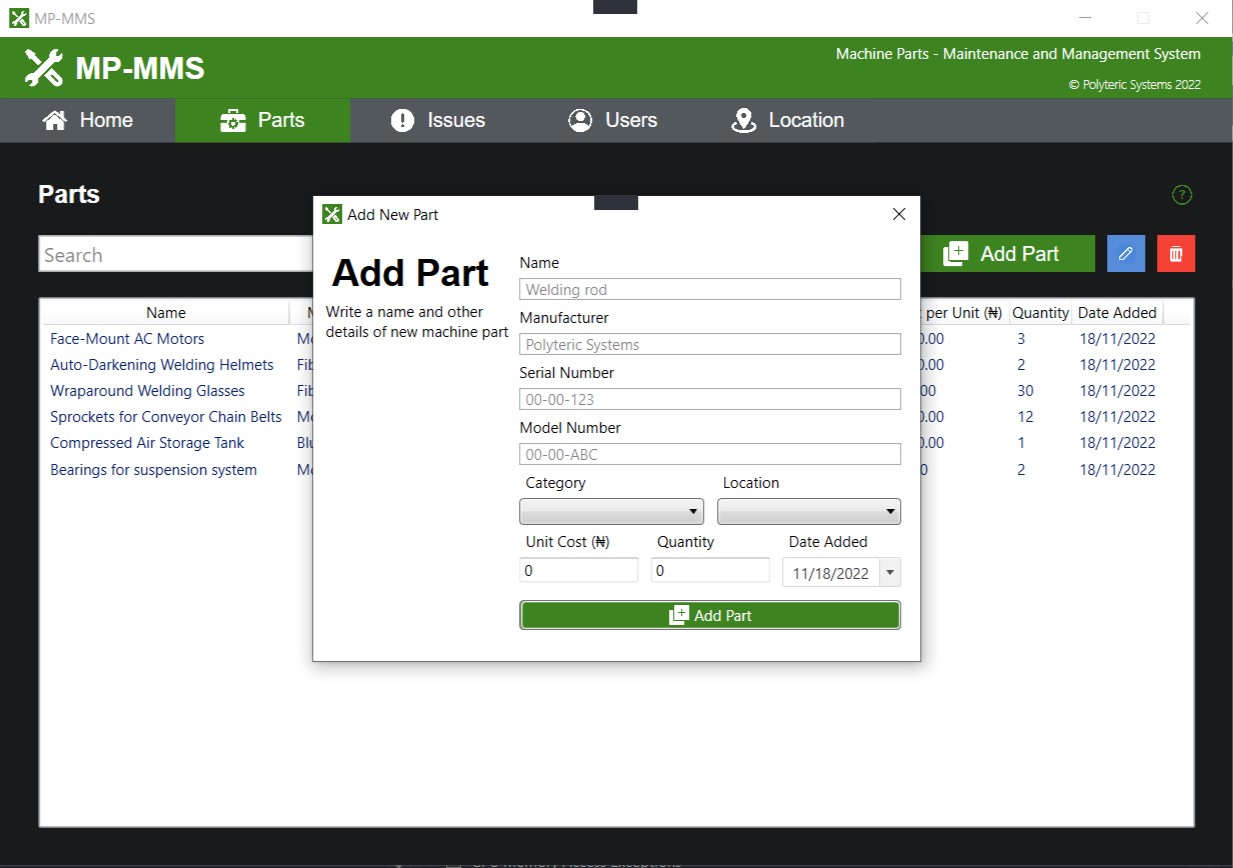Open the Bearings for suspension system part

click(153, 469)
